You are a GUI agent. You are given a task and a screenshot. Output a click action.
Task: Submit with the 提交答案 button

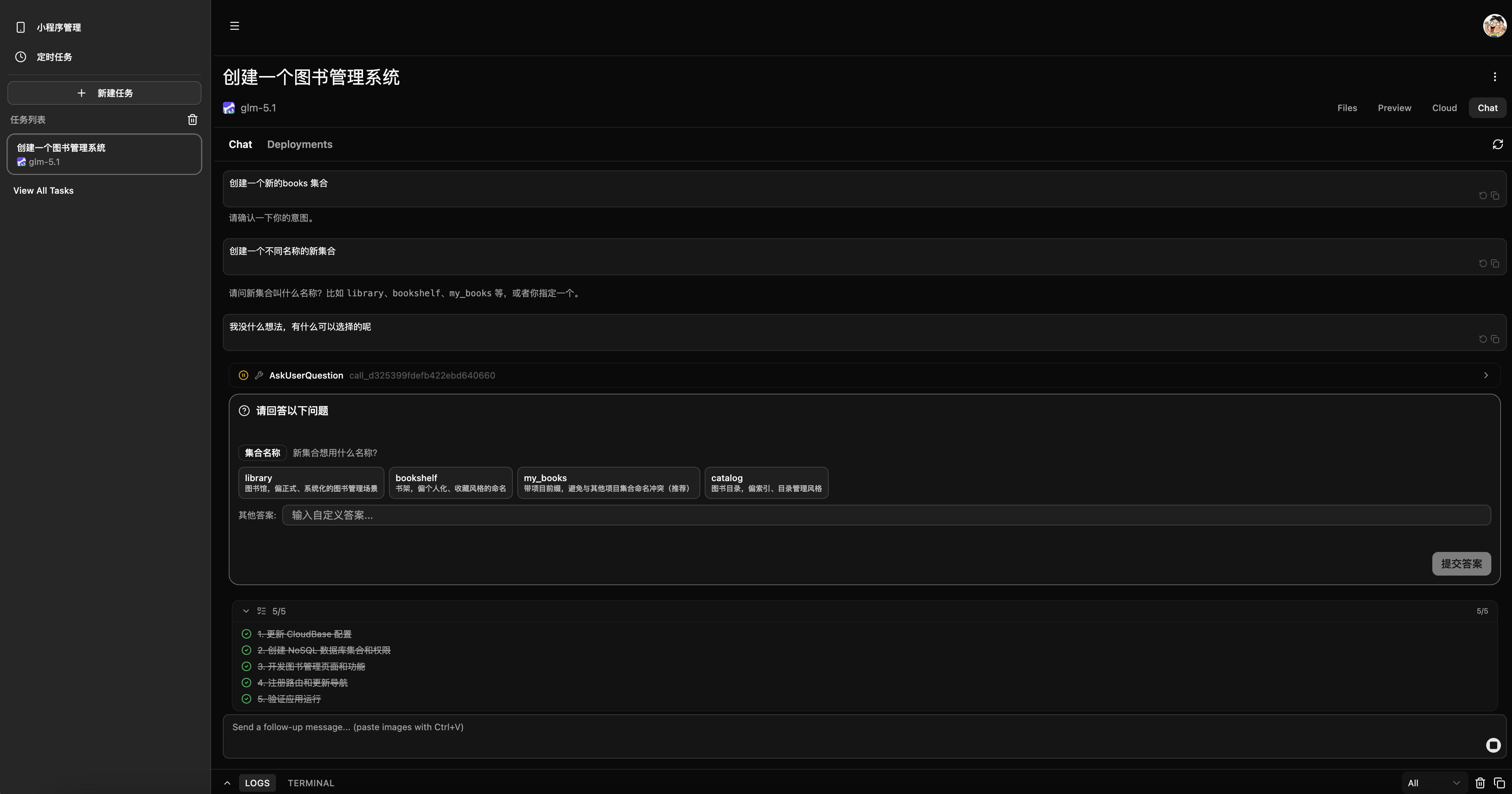pyautogui.click(x=1461, y=564)
